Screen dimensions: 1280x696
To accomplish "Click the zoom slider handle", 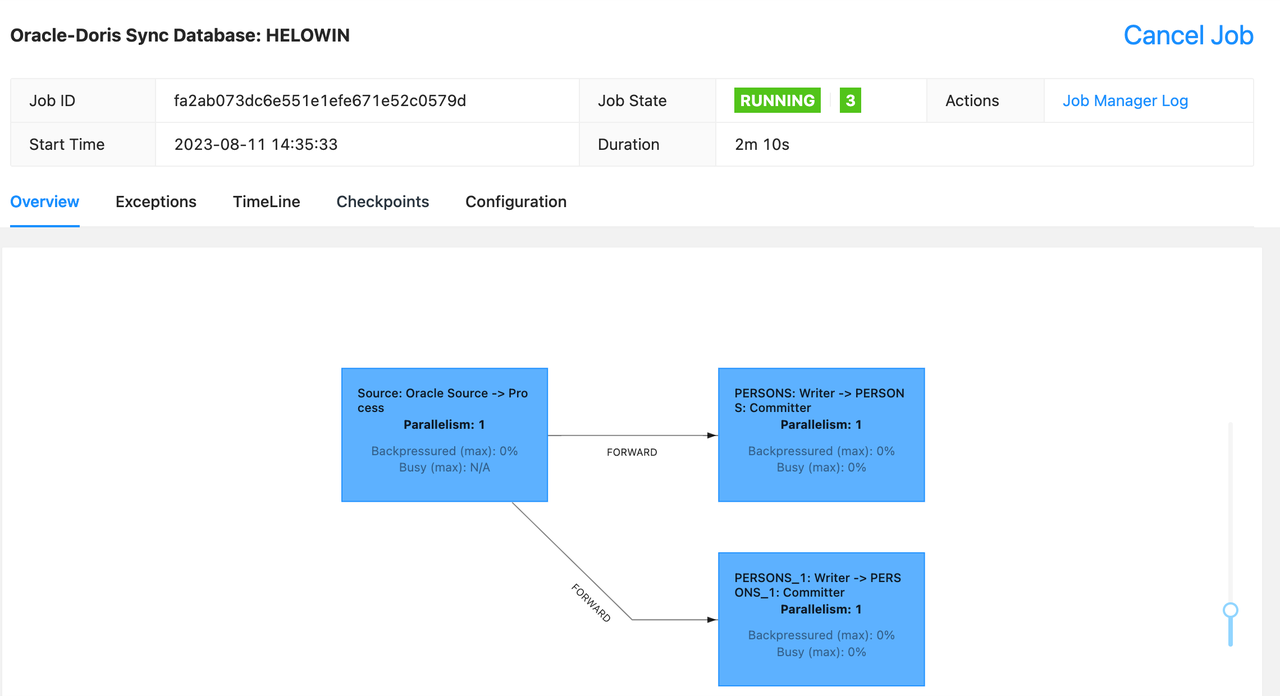I will [1231, 610].
